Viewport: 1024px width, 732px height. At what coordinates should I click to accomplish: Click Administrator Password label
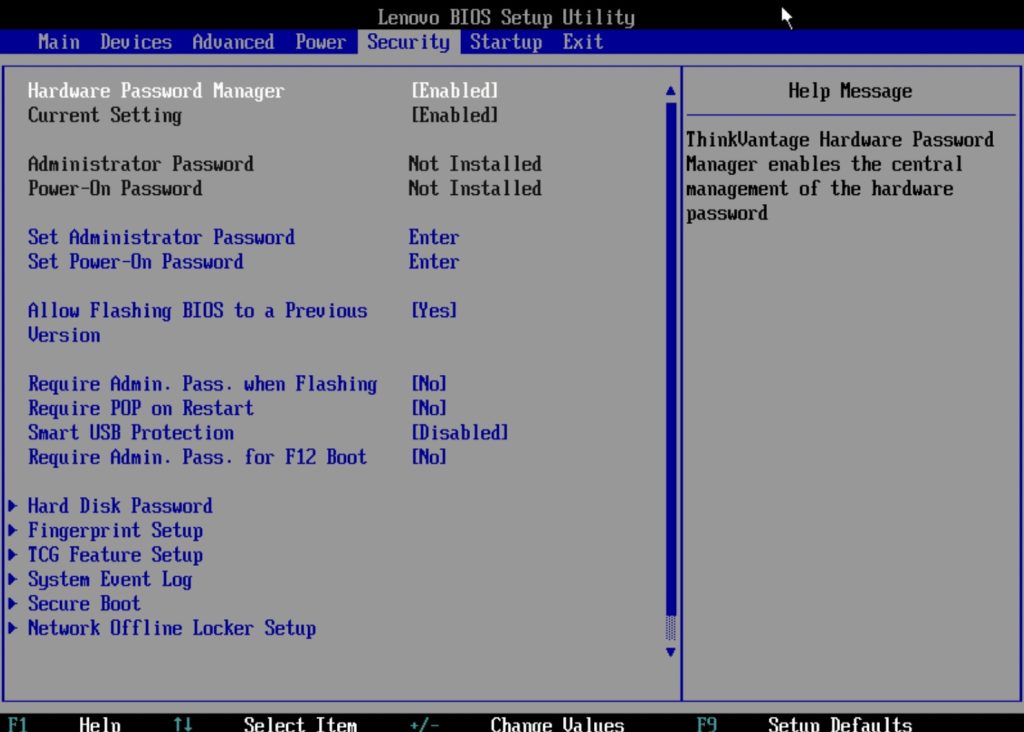tap(140, 164)
